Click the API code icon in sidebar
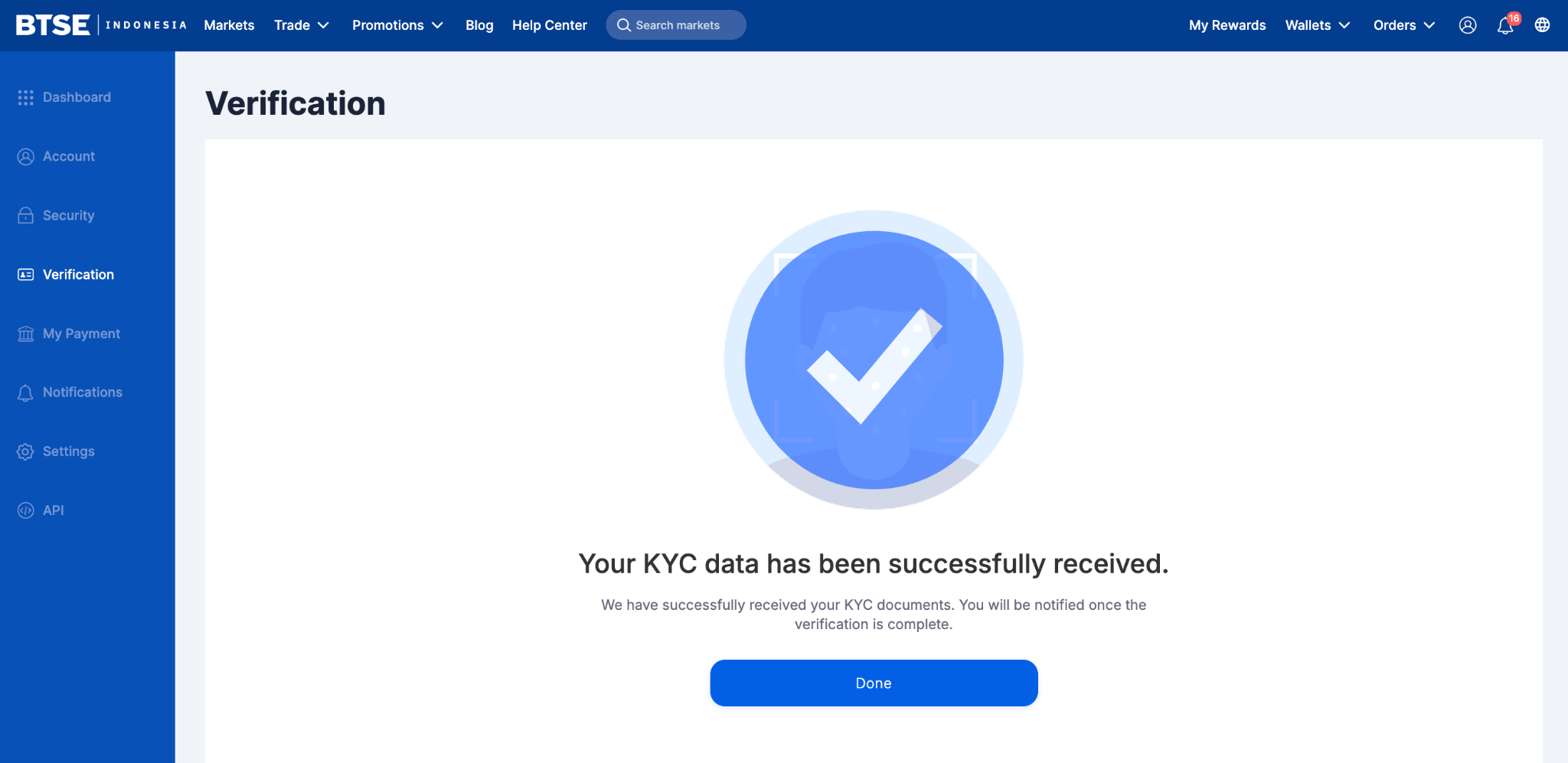 25,510
